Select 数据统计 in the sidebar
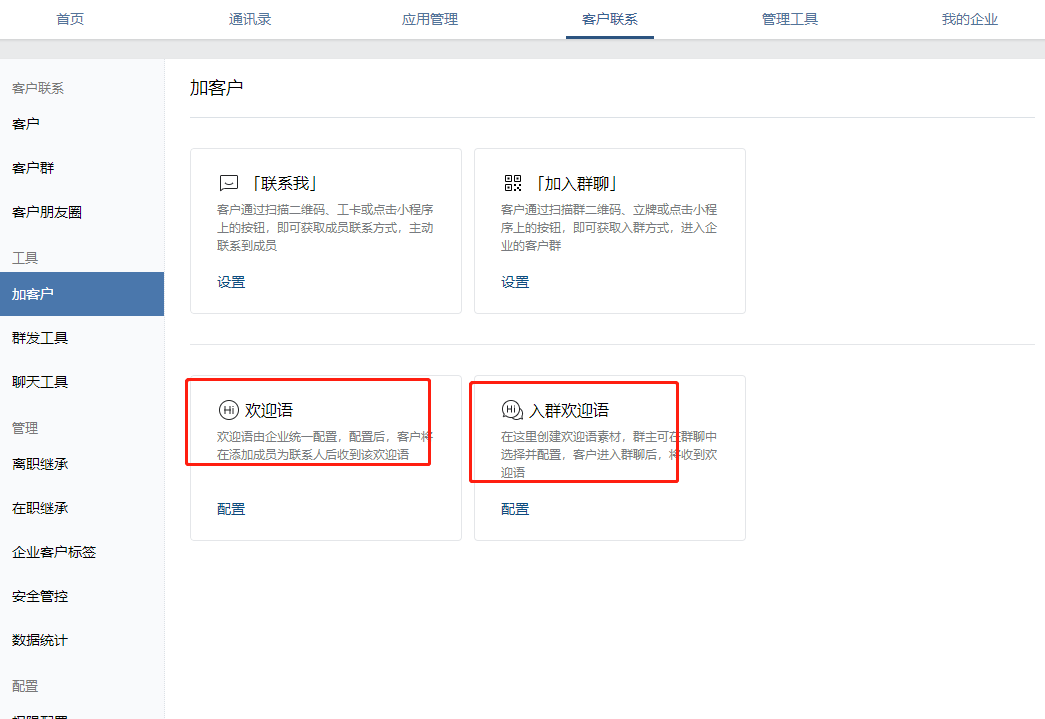This screenshot has height=719, width=1045. pos(40,640)
